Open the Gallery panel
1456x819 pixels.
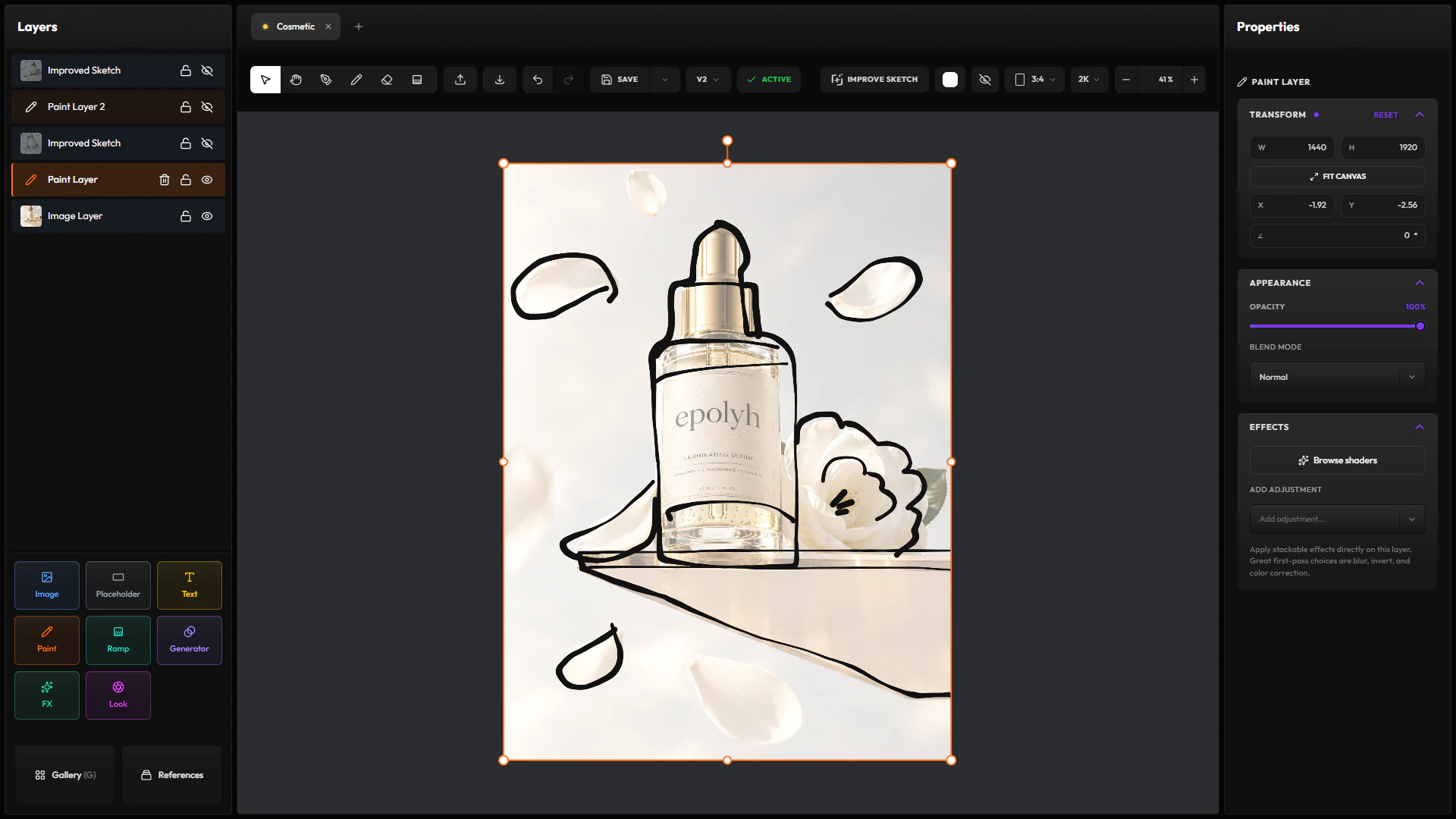tap(65, 775)
